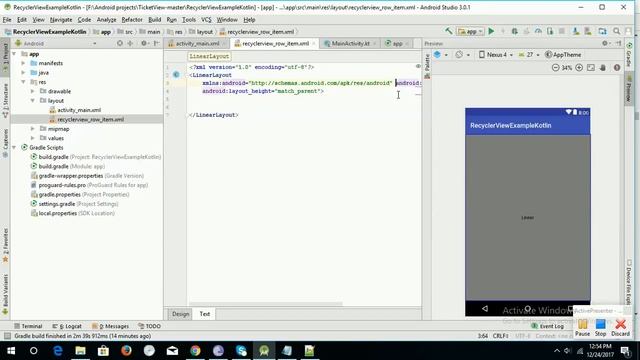Click the Search Everywhere magnifier icon

tap(616, 31)
